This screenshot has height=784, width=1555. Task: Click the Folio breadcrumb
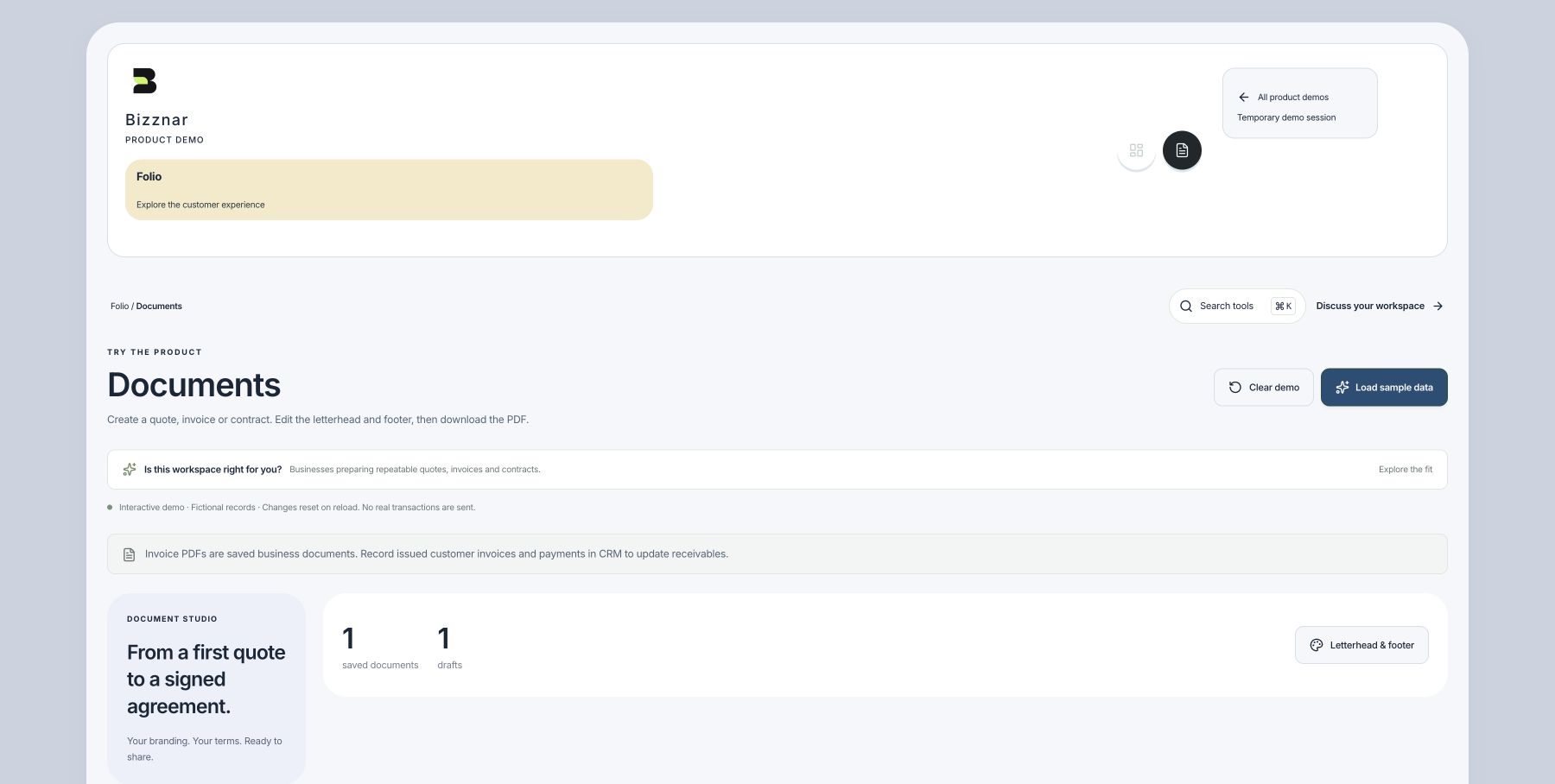[119, 307]
